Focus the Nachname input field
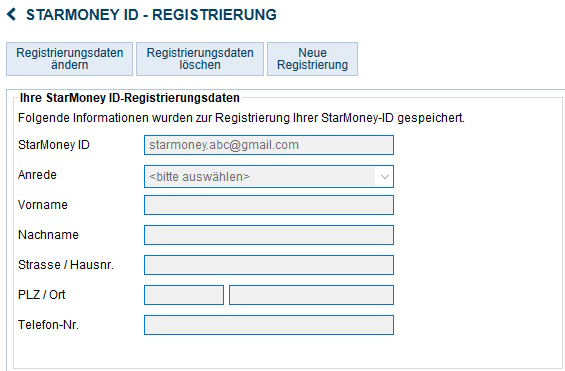Image resolution: width=565 pixels, height=371 pixels. pos(269,235)
